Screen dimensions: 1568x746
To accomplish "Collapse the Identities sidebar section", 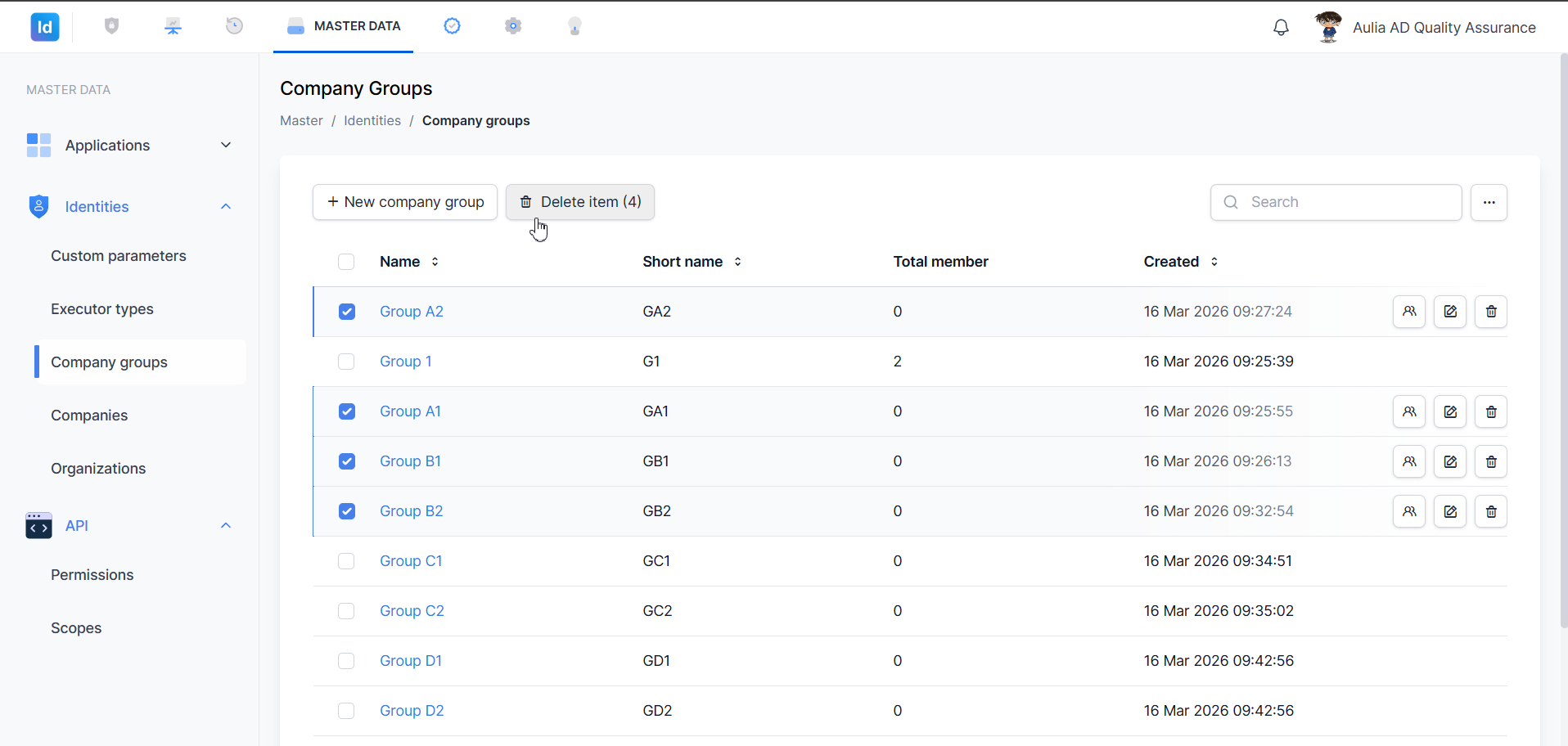I will tap(130, 207).
